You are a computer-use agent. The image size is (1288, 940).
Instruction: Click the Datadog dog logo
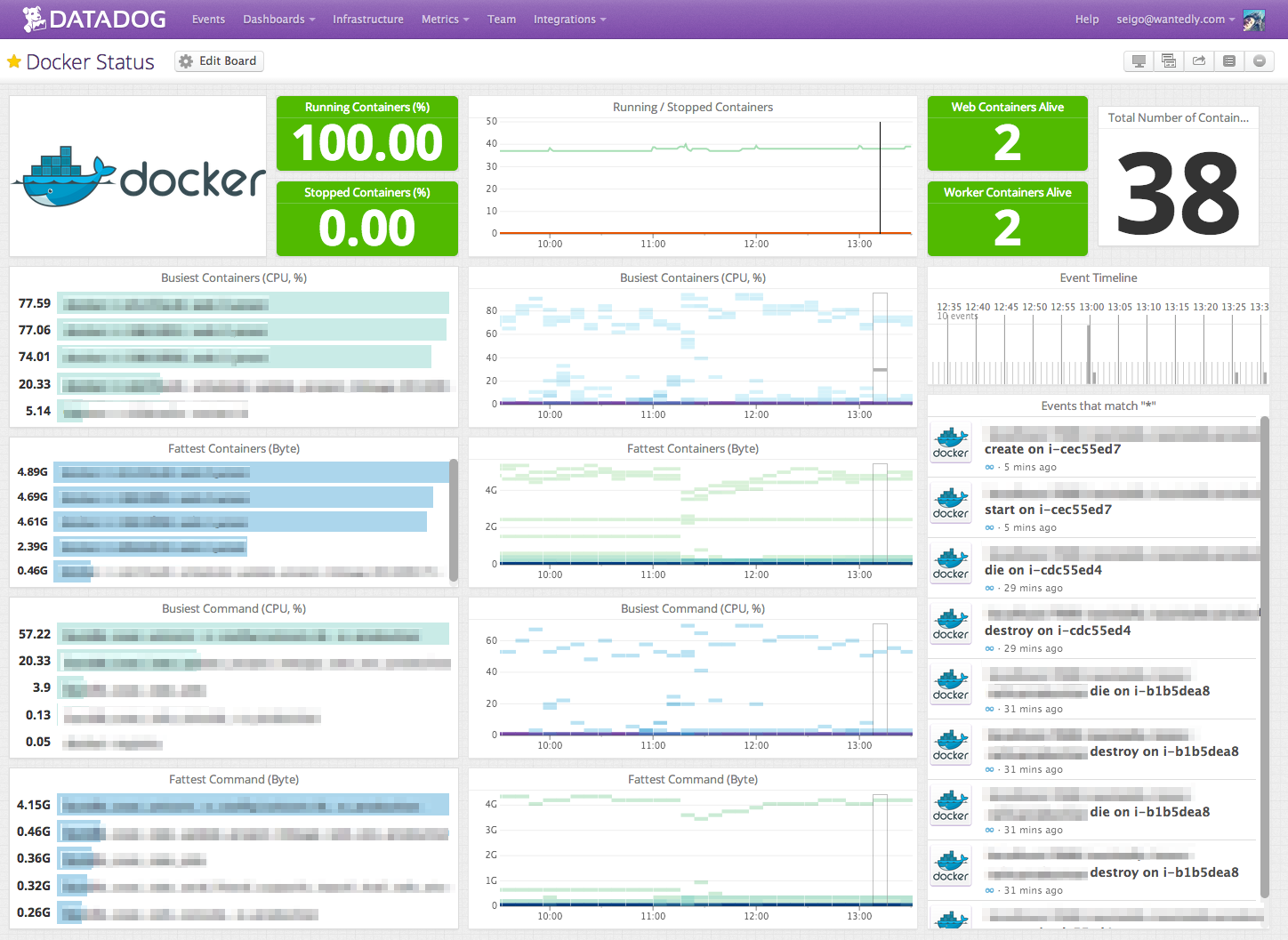(33, 18)
